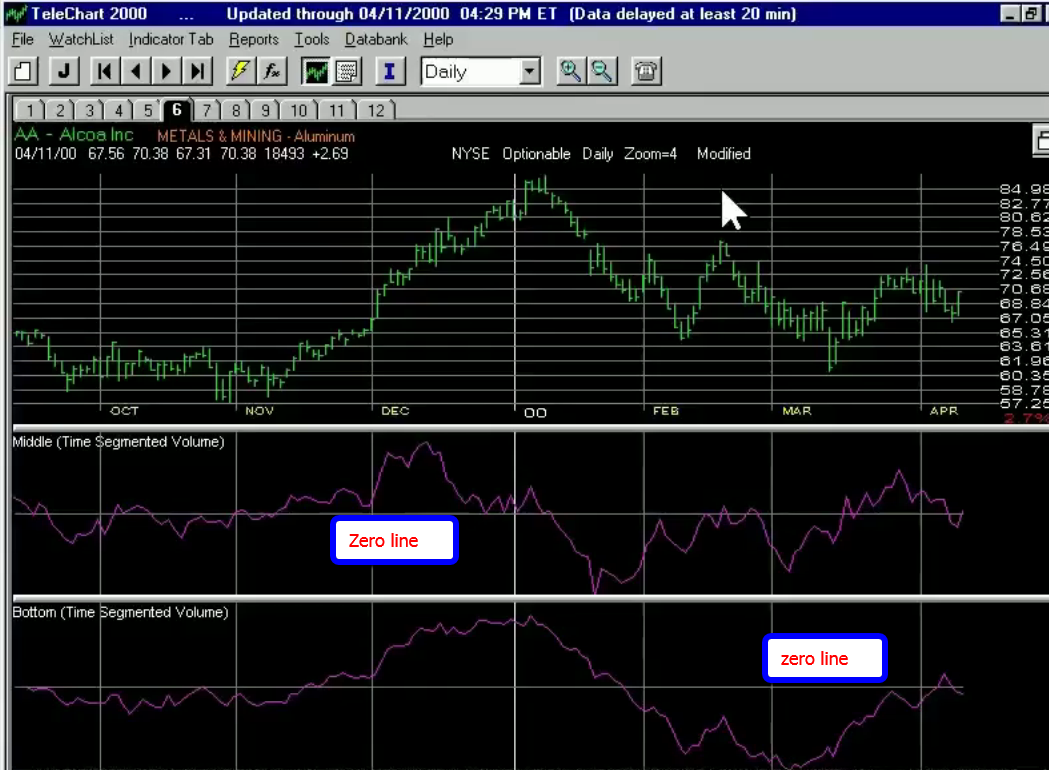Screen dimensions: 1049x770
Task: Click the Modified status text
Action: pos(724,154)
